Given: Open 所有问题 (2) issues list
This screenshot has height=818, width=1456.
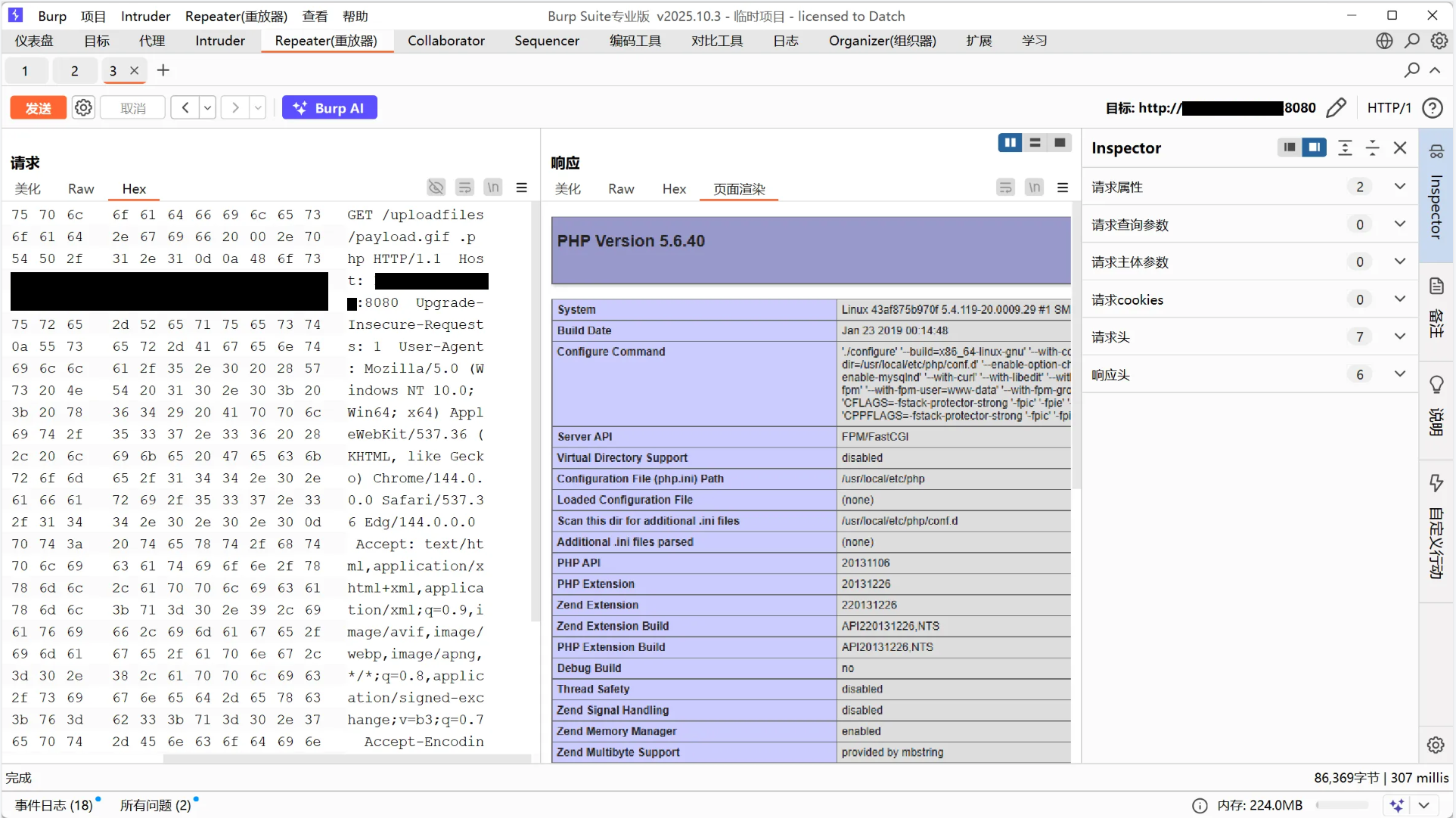Looking at the screenshot, I should pos(156,805).
